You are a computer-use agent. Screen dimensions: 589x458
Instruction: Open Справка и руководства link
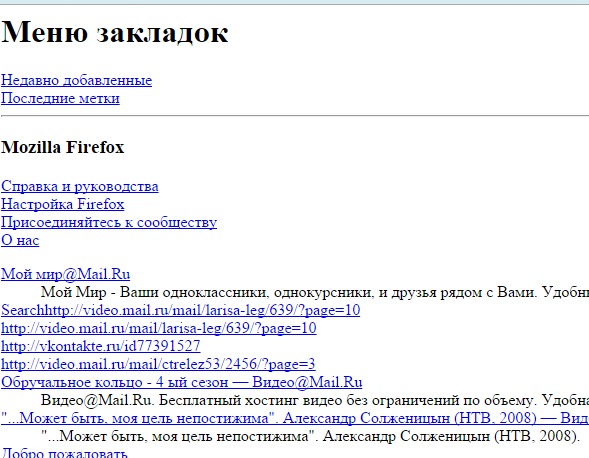click(x=80, y=186)
